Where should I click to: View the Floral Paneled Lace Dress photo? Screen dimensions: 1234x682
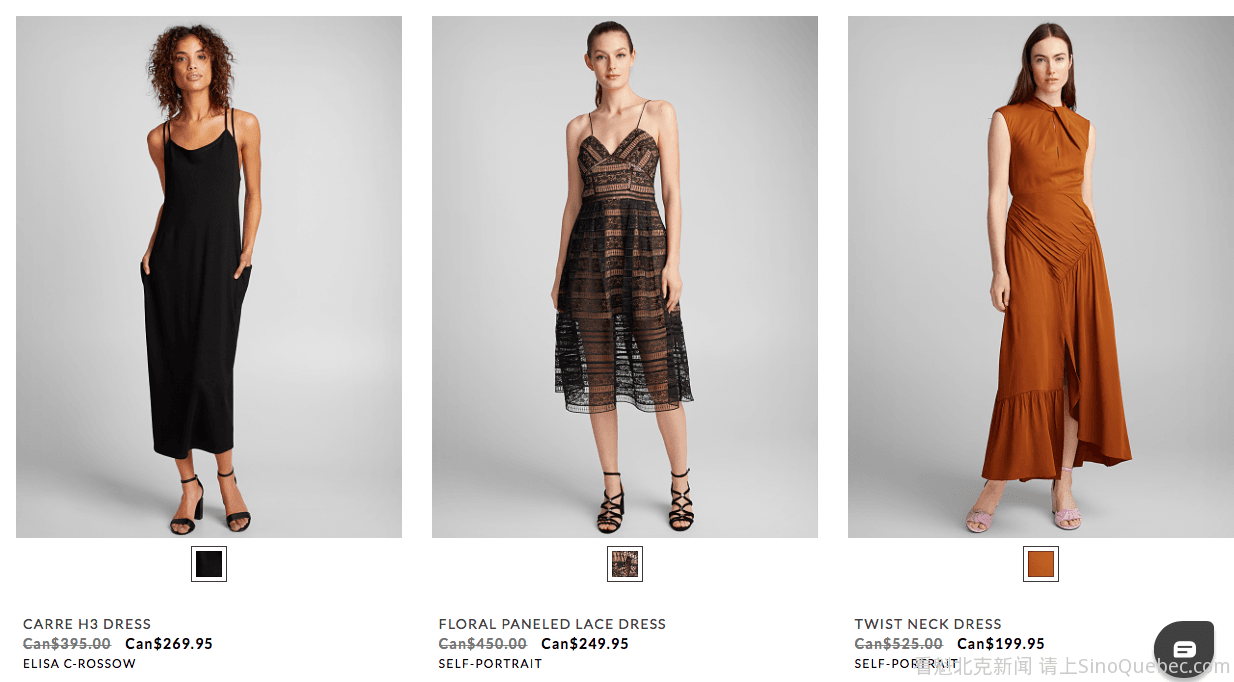coord(625,277)
